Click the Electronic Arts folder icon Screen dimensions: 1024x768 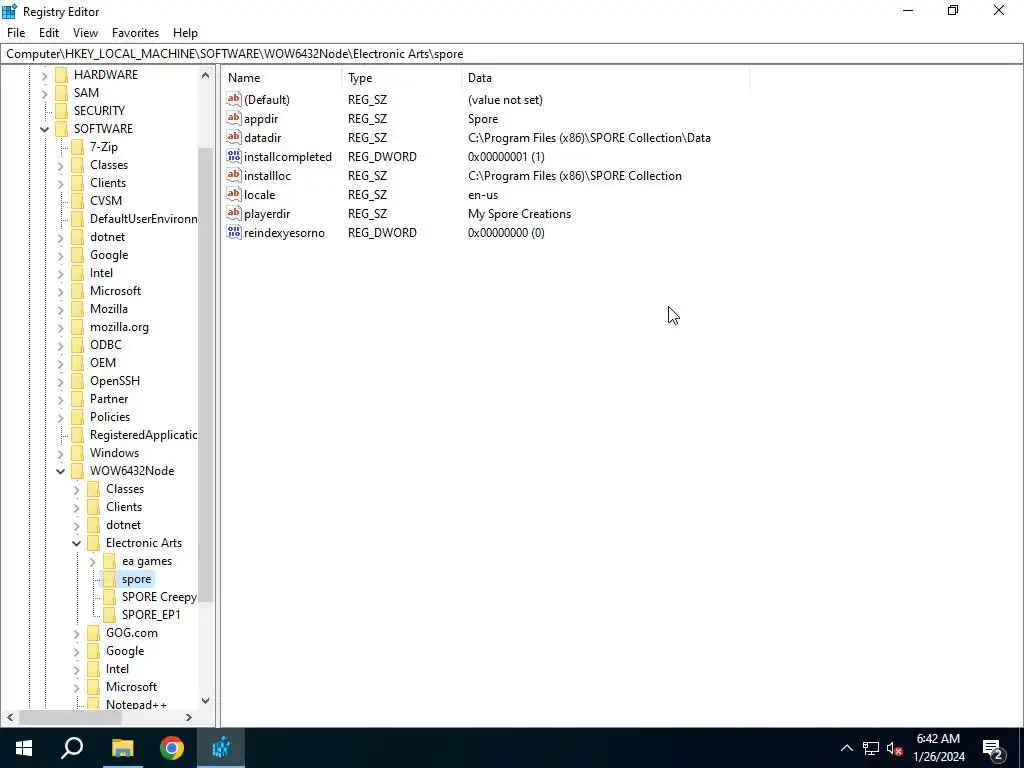coord(93,543)
